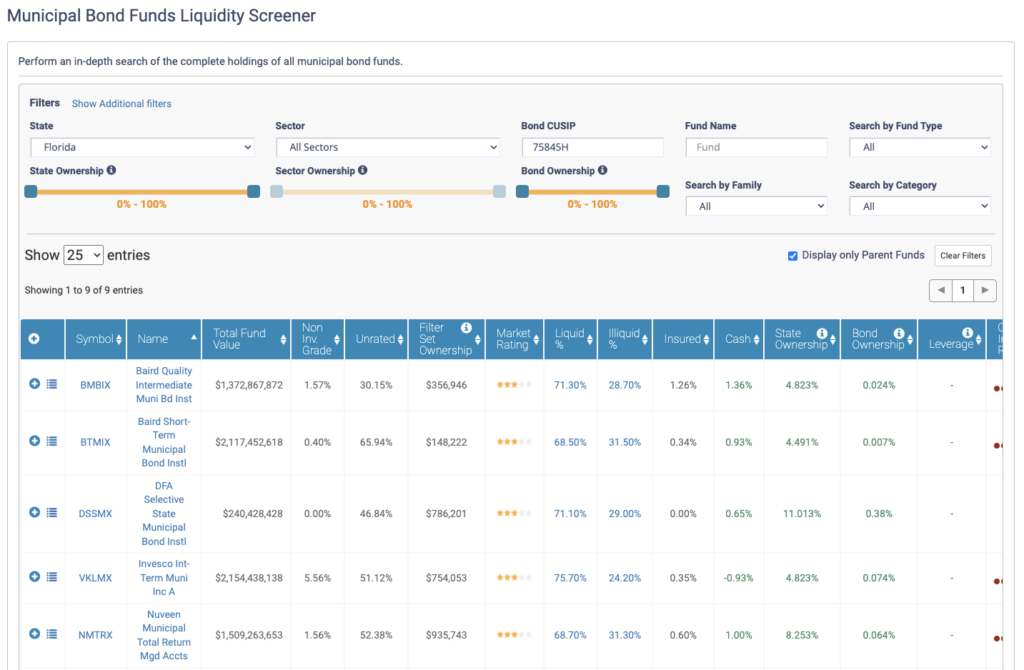Click Show Additional filters link
Viewport: 1024px width, 670px height.
click(x=121, y=103)
